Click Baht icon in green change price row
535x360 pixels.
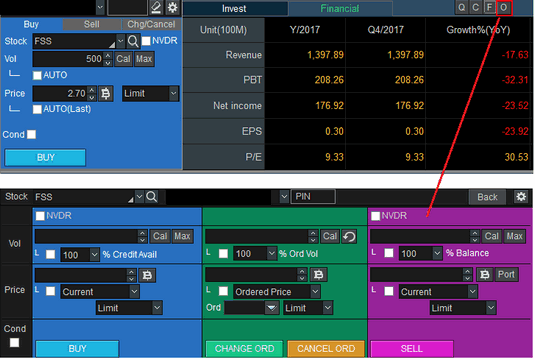point(318,275)
